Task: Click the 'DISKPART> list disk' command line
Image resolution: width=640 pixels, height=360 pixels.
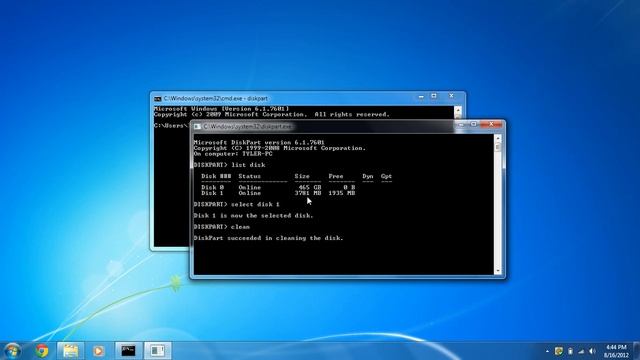Action: pos(229,165)
